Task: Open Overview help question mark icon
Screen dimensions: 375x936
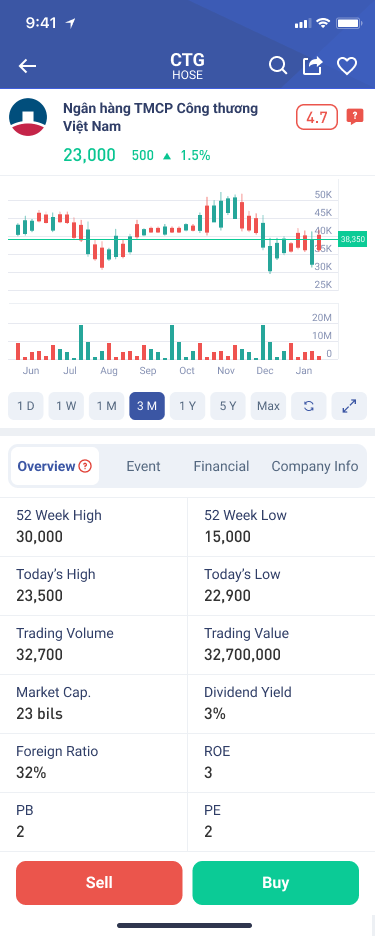Action: (85, 466)
